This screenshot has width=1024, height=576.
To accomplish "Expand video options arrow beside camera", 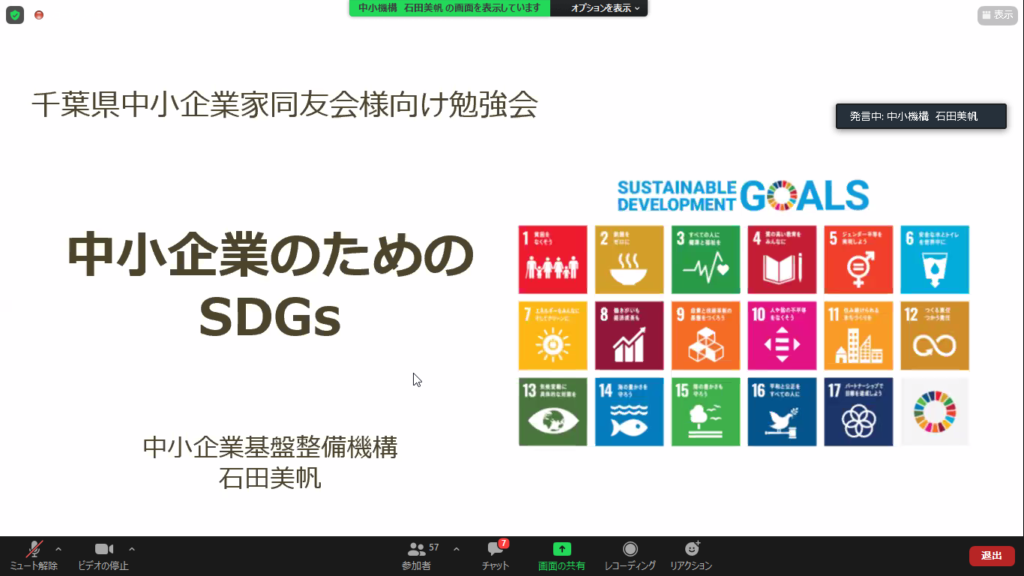I will coord(132,549).
